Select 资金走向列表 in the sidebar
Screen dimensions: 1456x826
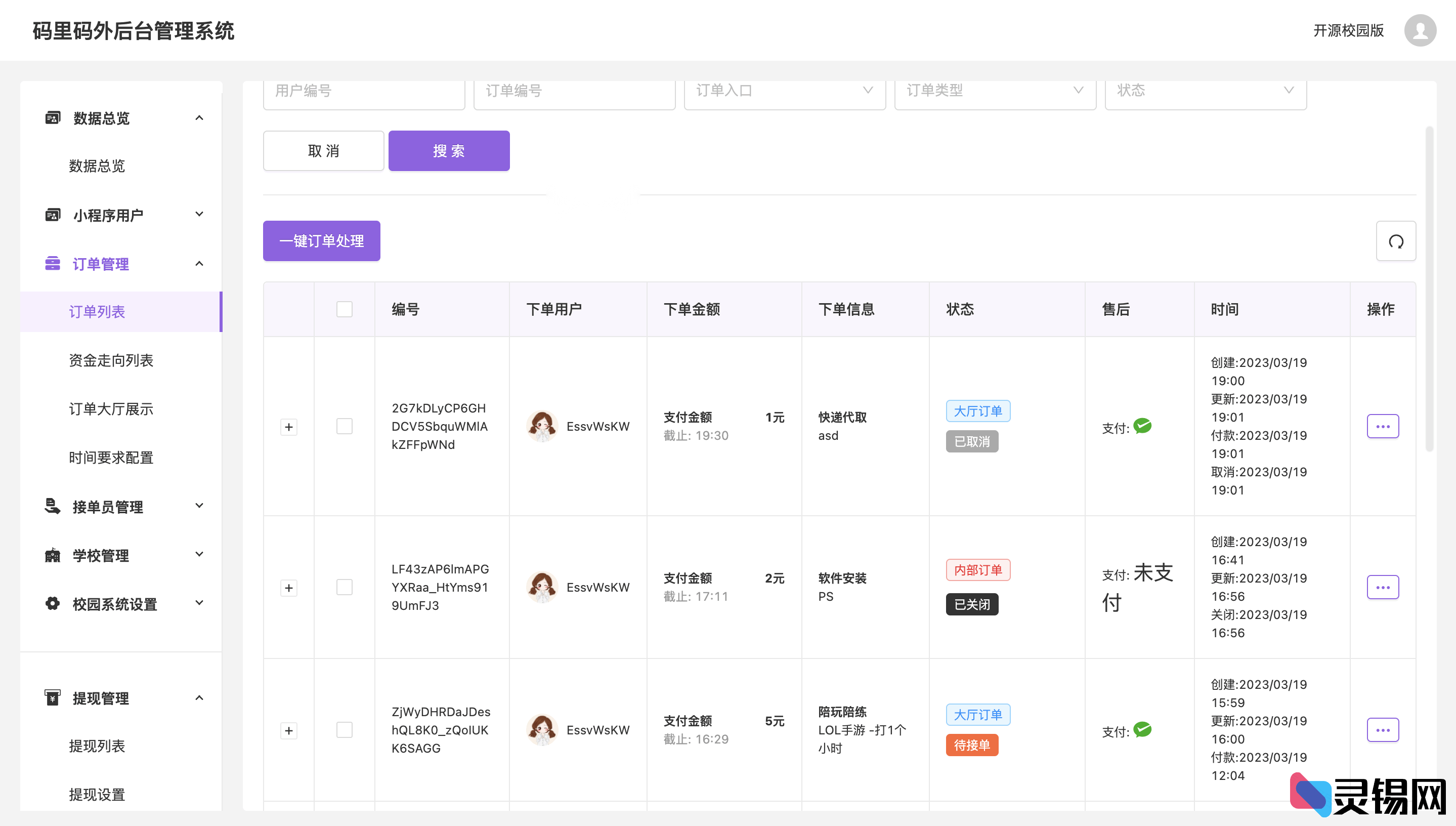(x=111, y=360)
